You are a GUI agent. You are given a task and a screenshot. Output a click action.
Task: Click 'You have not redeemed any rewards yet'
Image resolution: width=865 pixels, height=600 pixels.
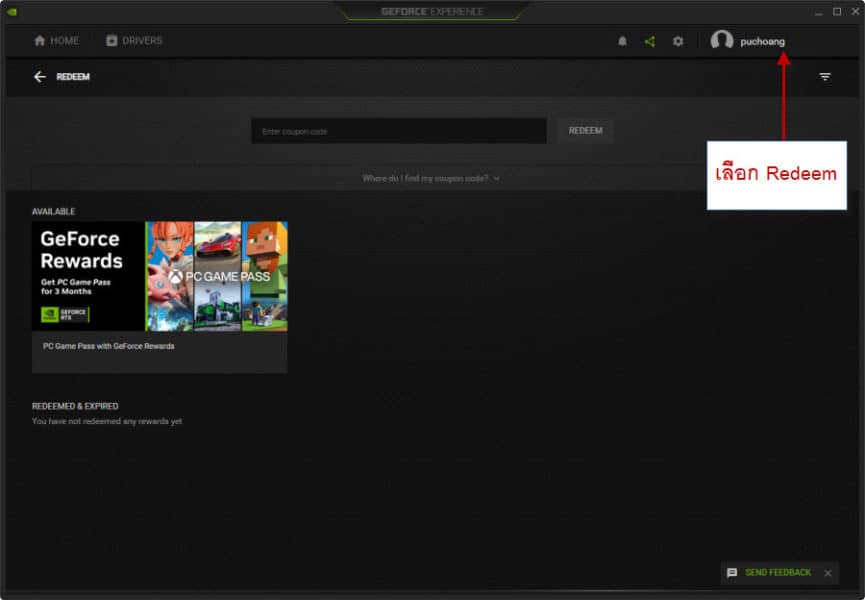(x=107, y=421)
